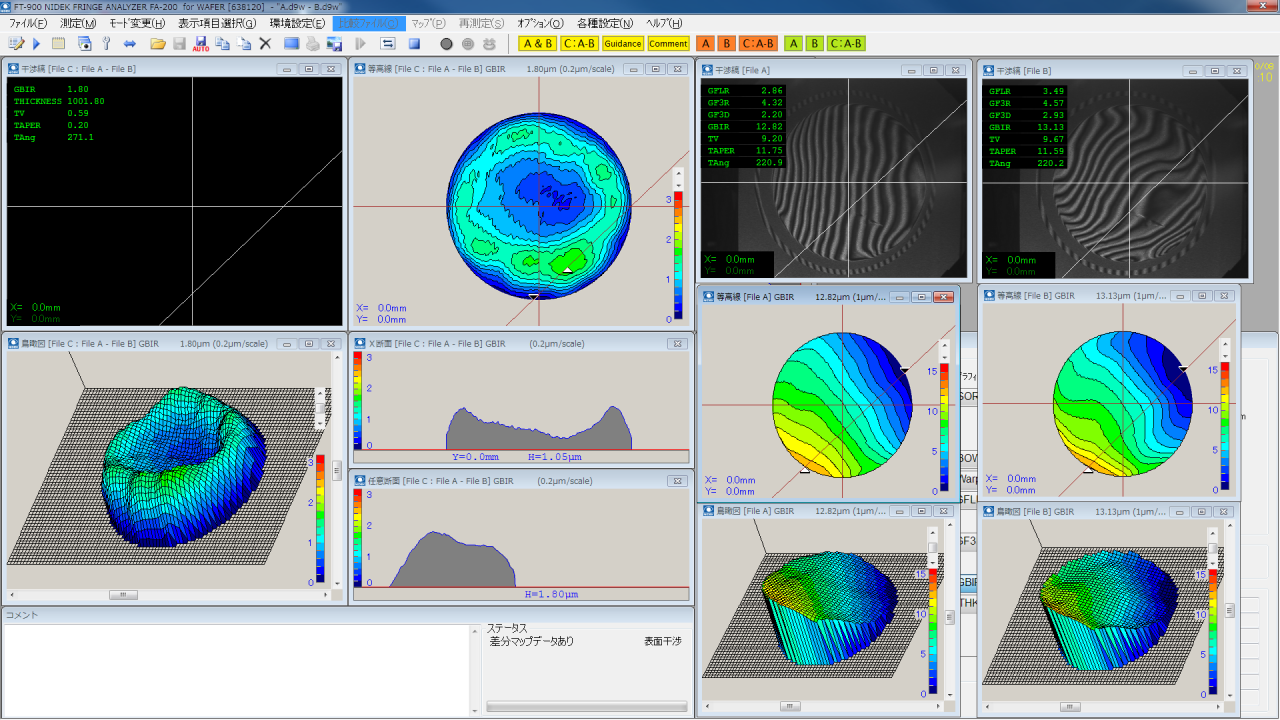This screenshot has height=720, width=1280.
Task: Open the オプション(O) menu
Action: point(540,23)
